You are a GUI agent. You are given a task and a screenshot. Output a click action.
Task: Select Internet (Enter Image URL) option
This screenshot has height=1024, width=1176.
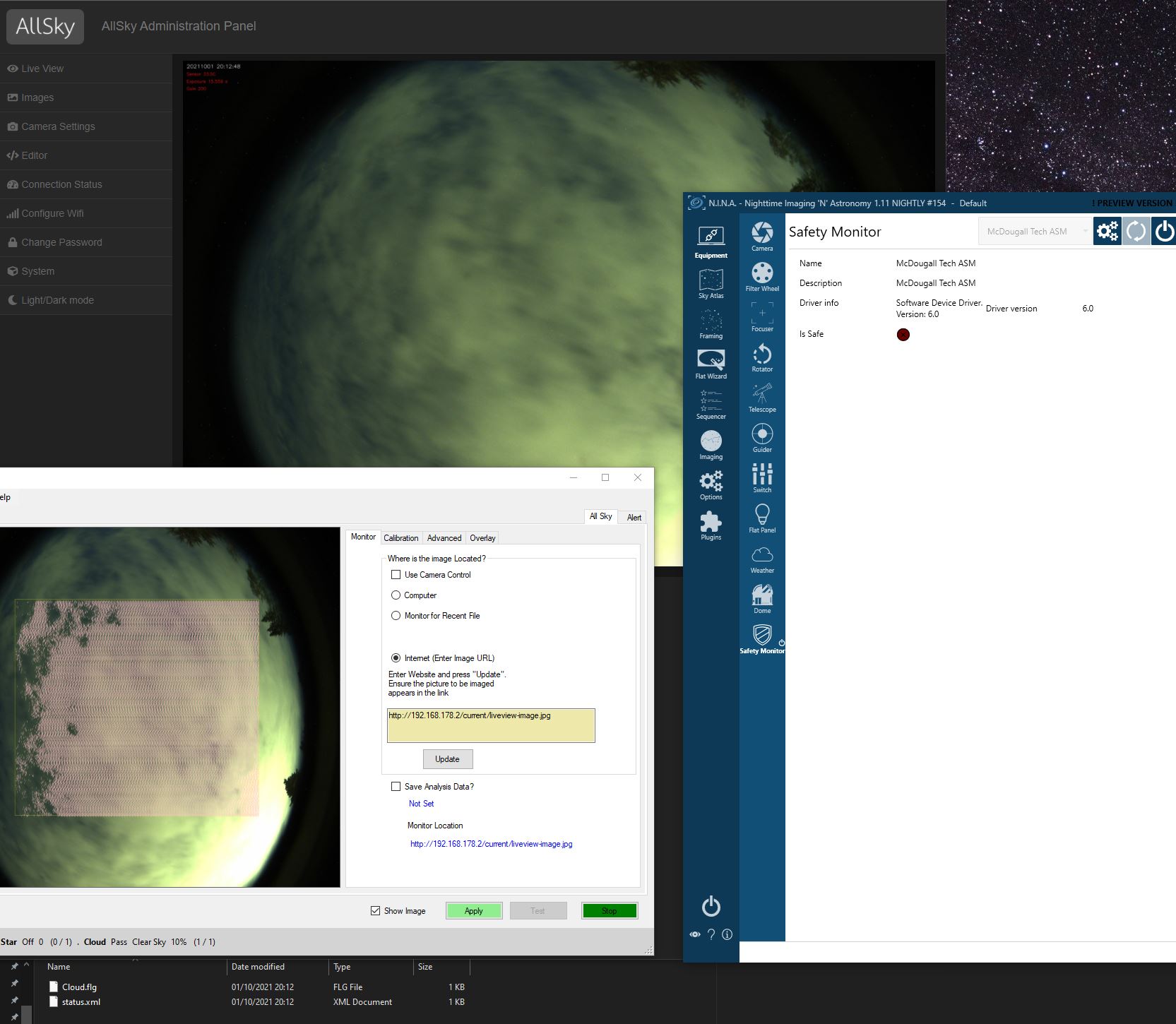click(396, 658)
